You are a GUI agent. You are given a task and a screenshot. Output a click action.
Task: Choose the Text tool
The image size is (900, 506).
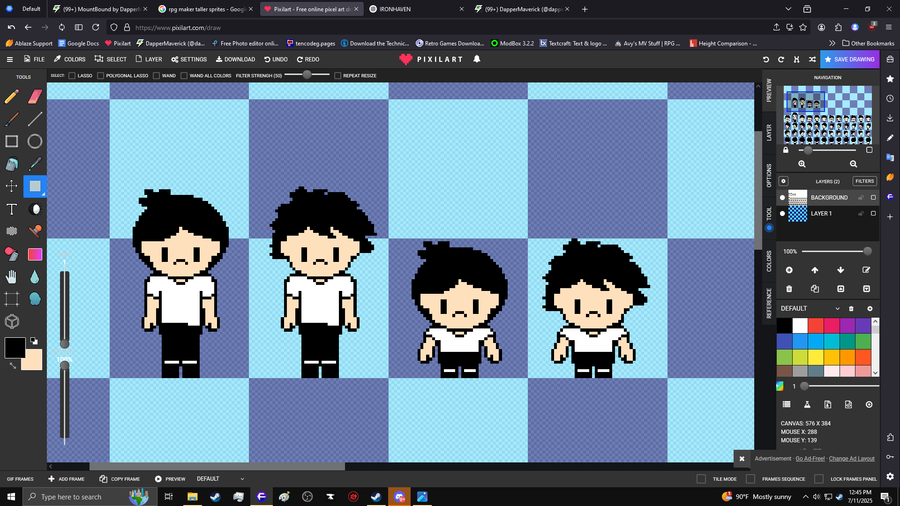[11, 209]
